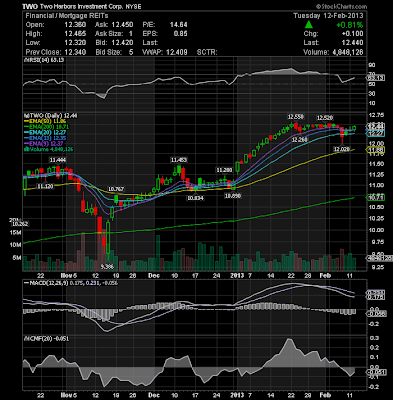Click the EMA(50) legend entry

(x=46, y=121)
